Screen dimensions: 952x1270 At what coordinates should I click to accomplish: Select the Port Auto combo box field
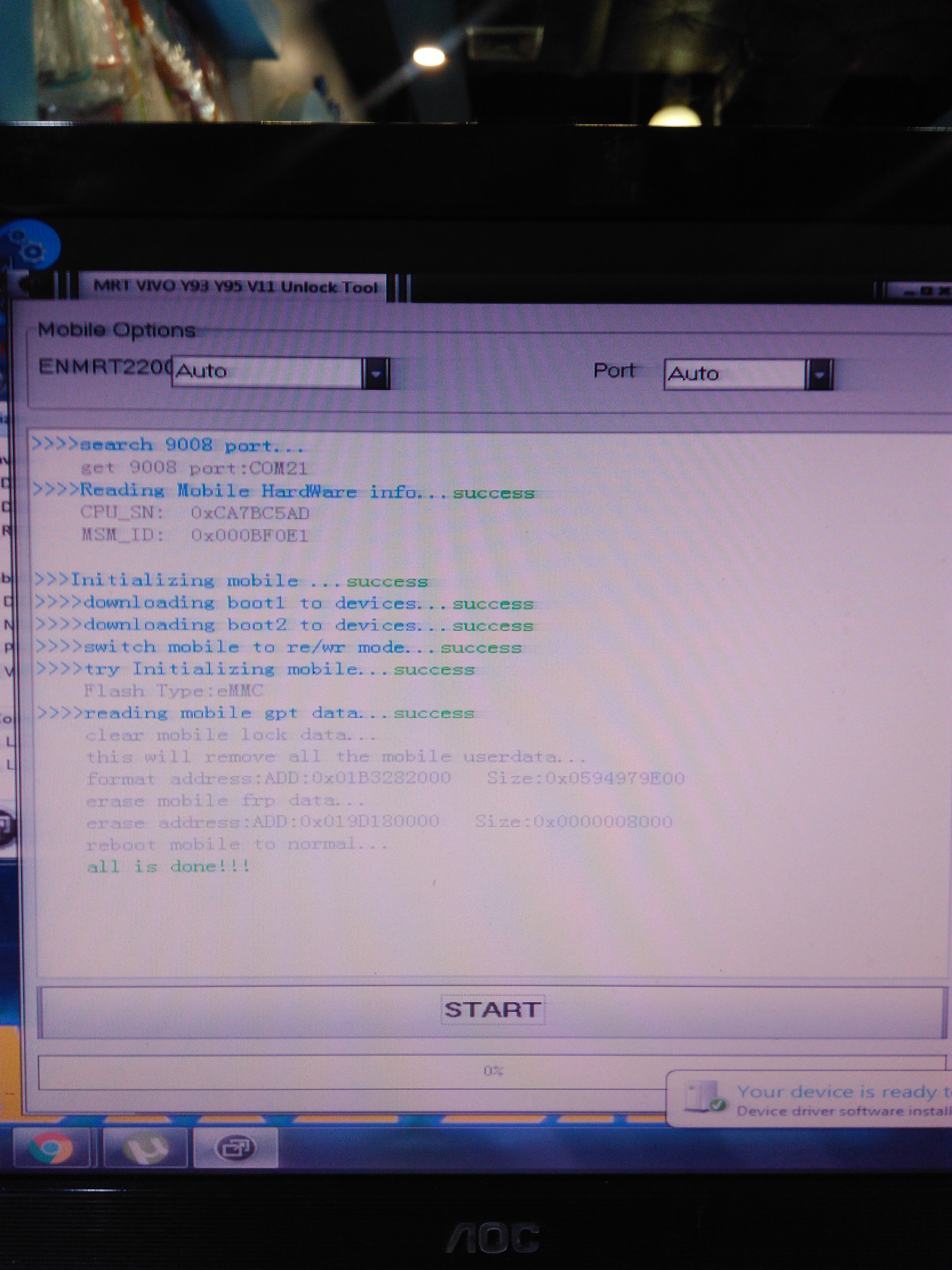(748, 375)
